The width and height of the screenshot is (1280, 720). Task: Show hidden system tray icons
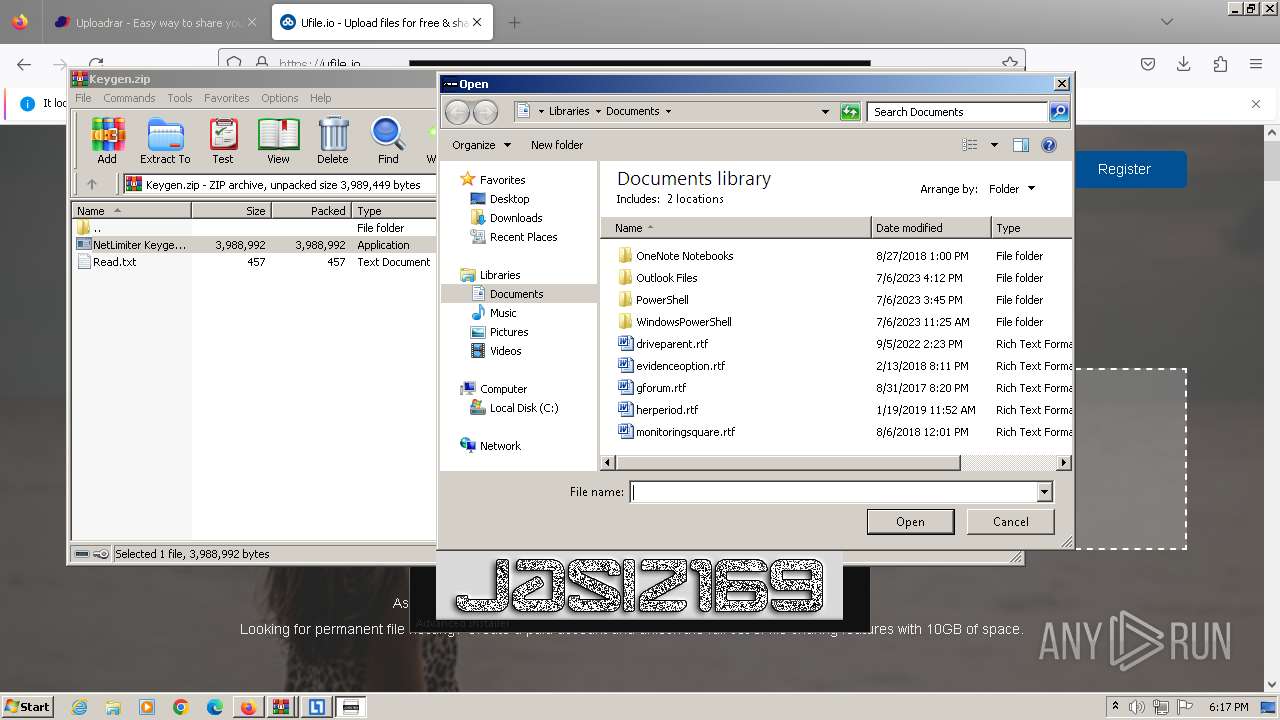point(1115,707)
